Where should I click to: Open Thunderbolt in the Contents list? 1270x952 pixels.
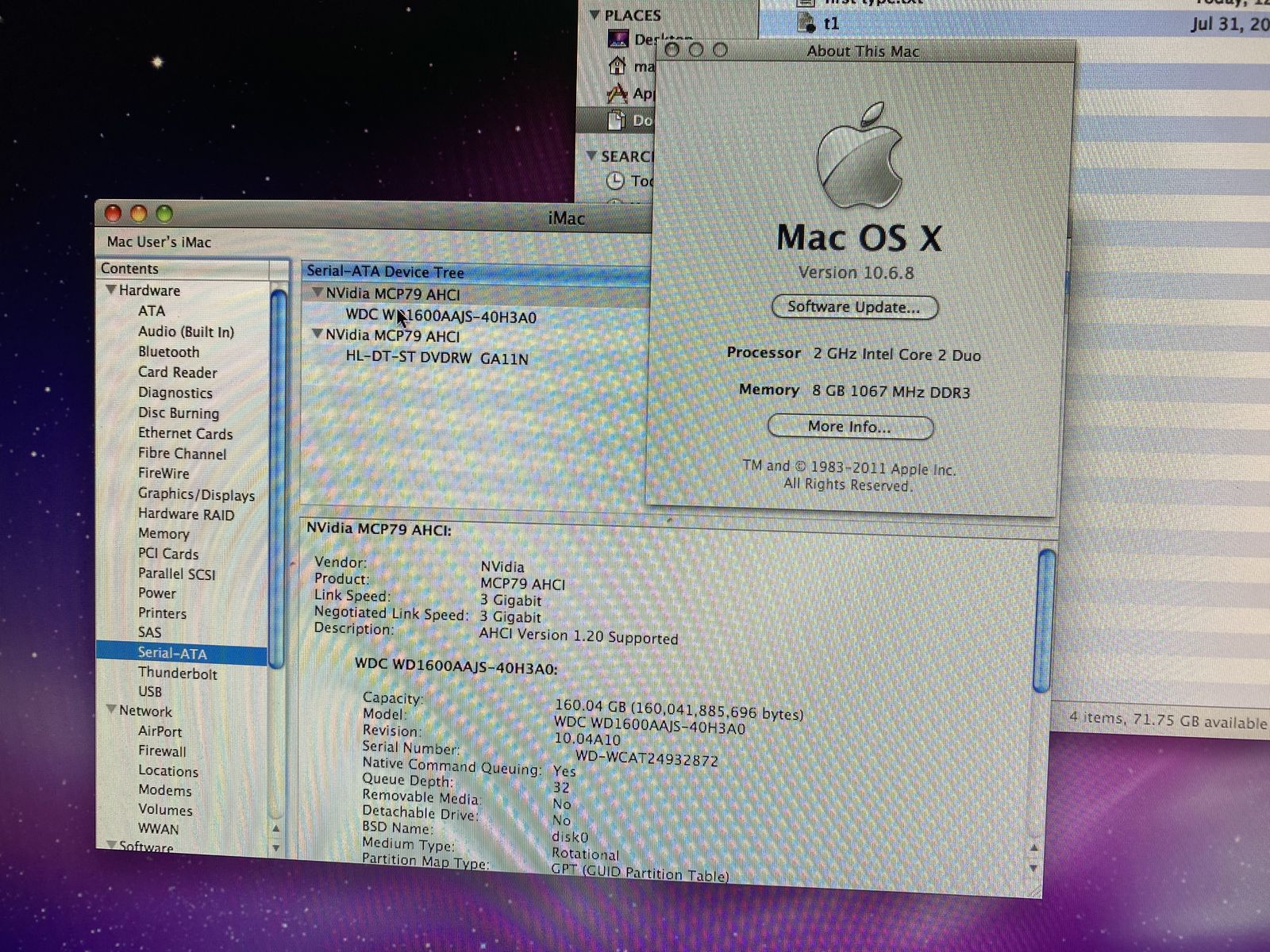177,674
